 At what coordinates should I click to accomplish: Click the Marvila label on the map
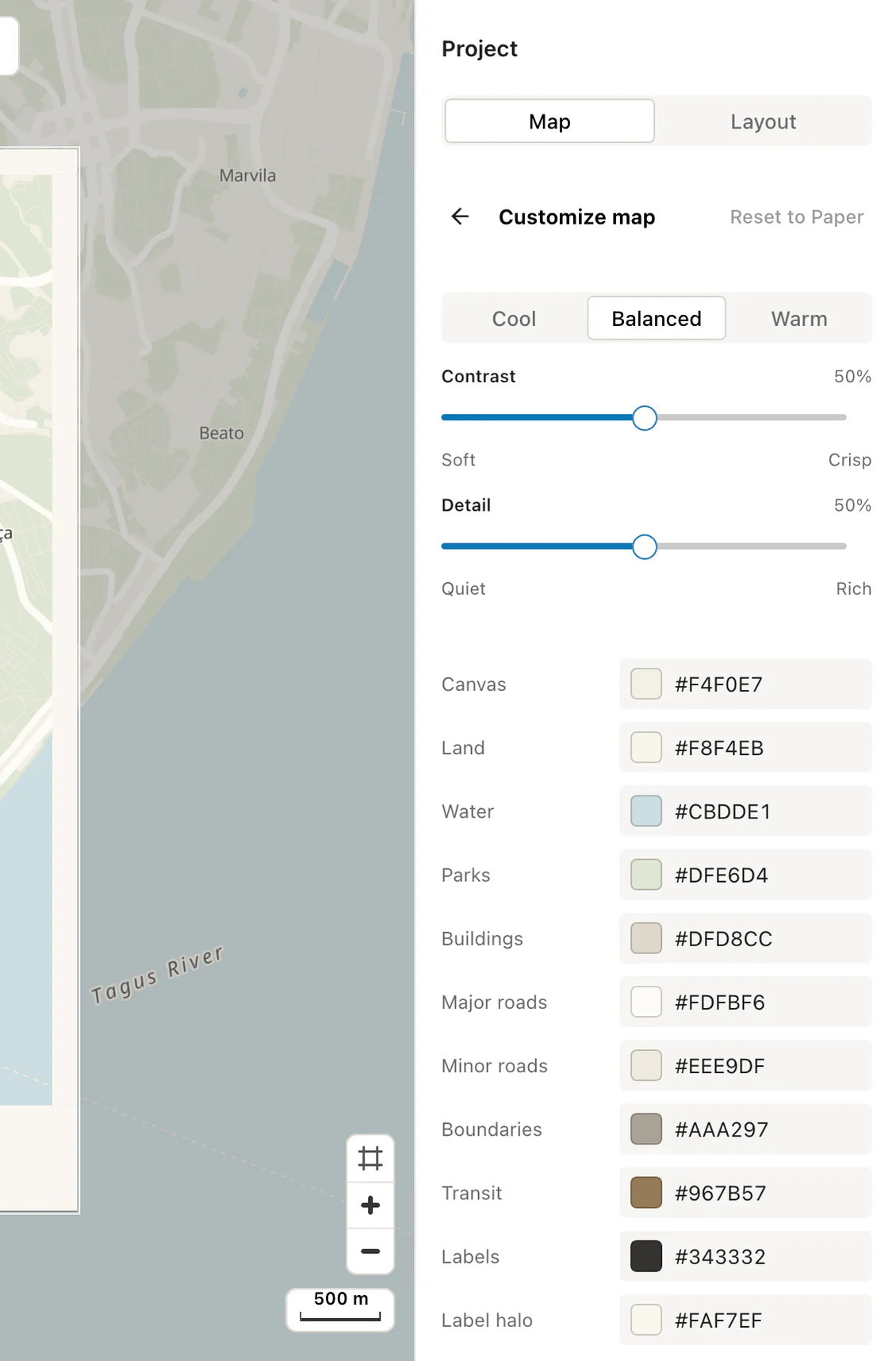(247, 175)
